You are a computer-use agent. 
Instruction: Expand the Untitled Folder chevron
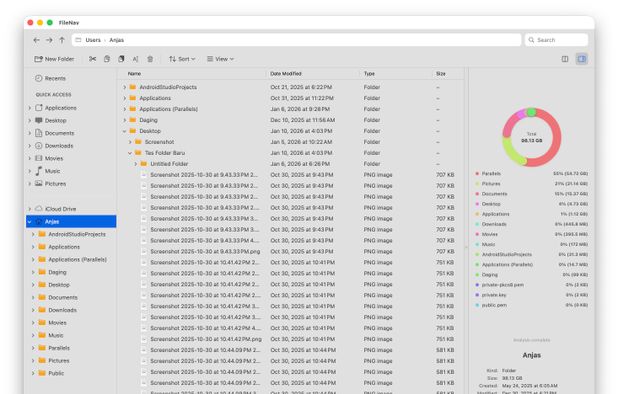coord(136,164)
